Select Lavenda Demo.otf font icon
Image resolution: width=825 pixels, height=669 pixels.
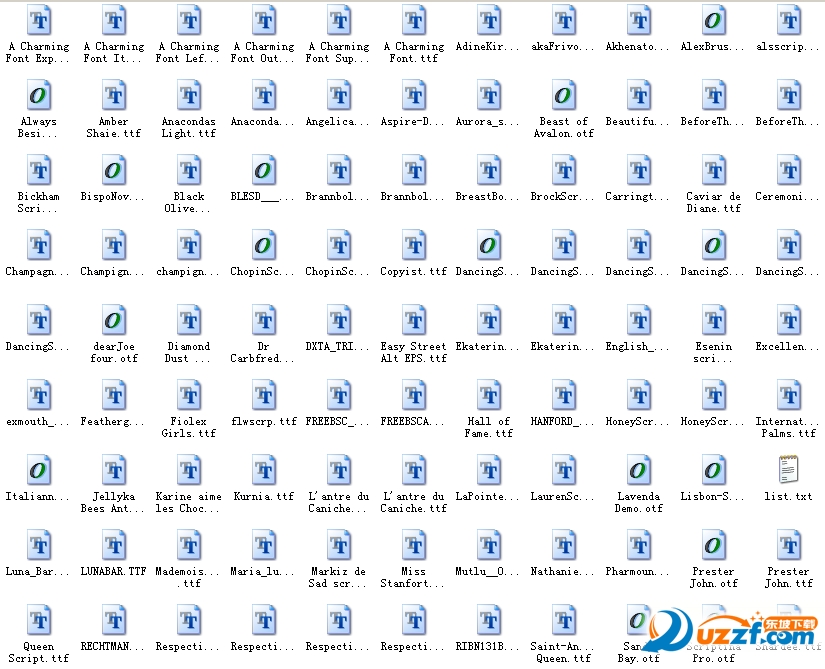(639, 470)
